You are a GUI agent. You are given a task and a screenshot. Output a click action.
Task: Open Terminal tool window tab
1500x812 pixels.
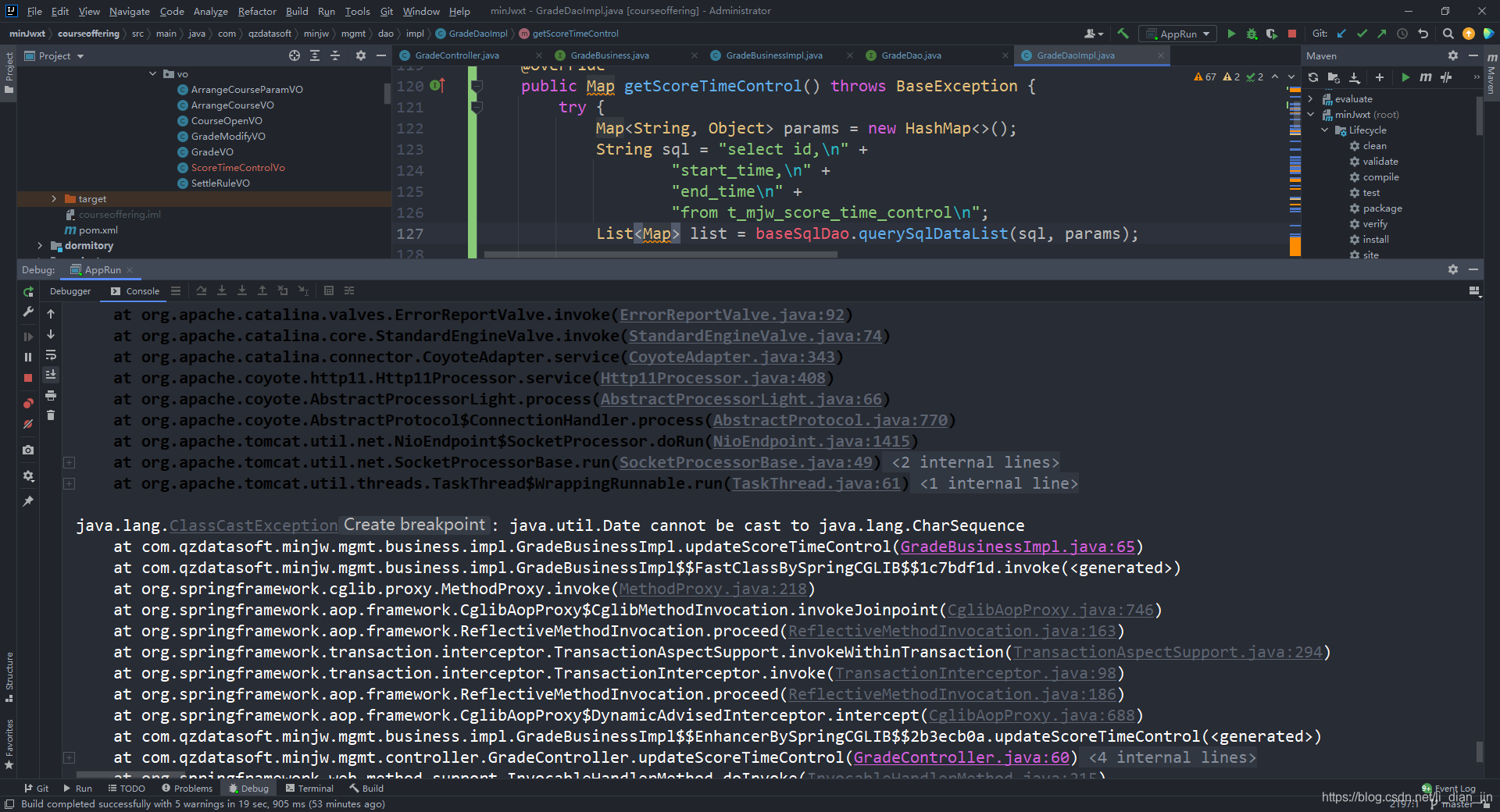(309, 789)
